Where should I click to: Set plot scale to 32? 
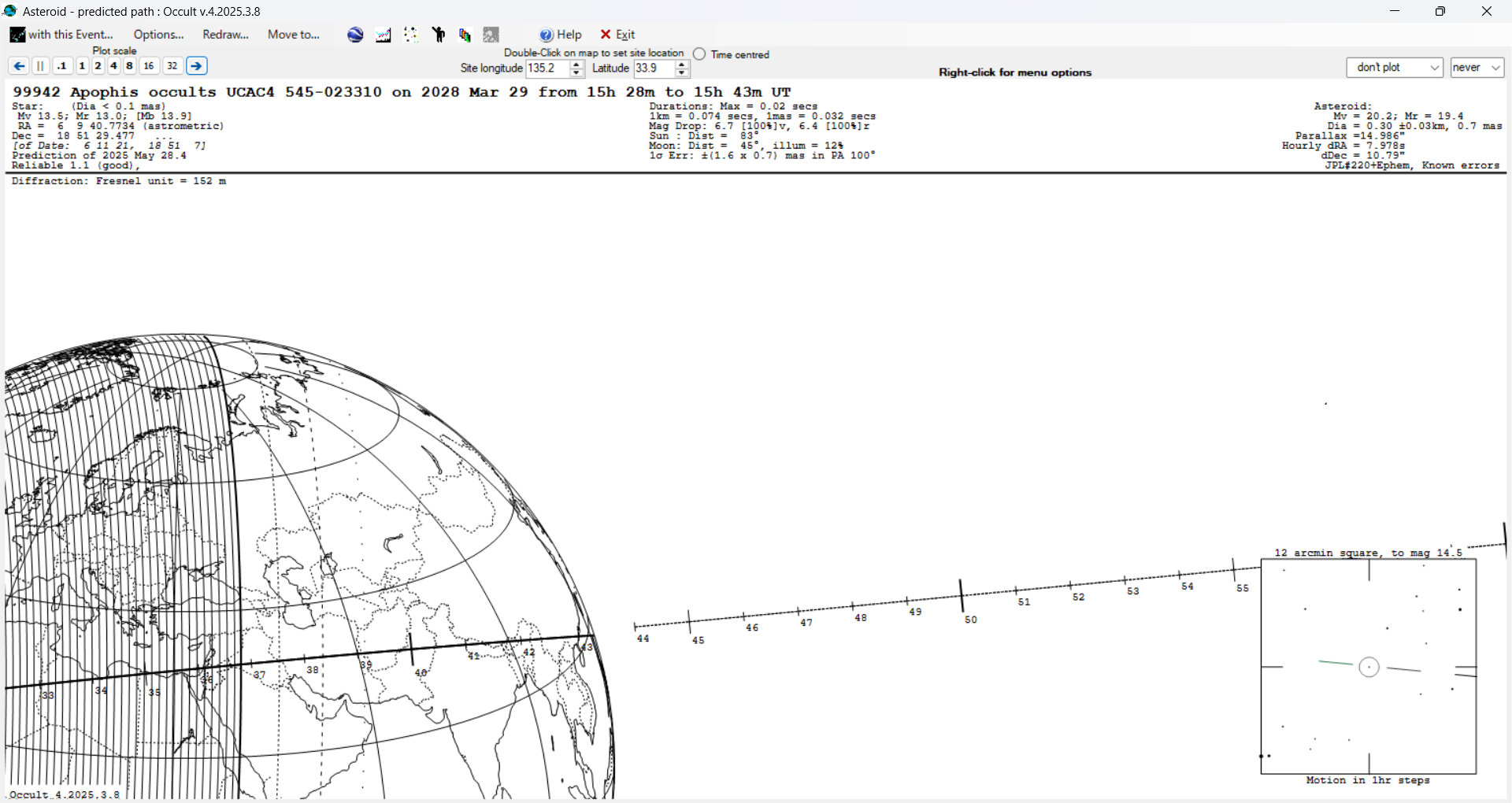(x=172, y=66)
